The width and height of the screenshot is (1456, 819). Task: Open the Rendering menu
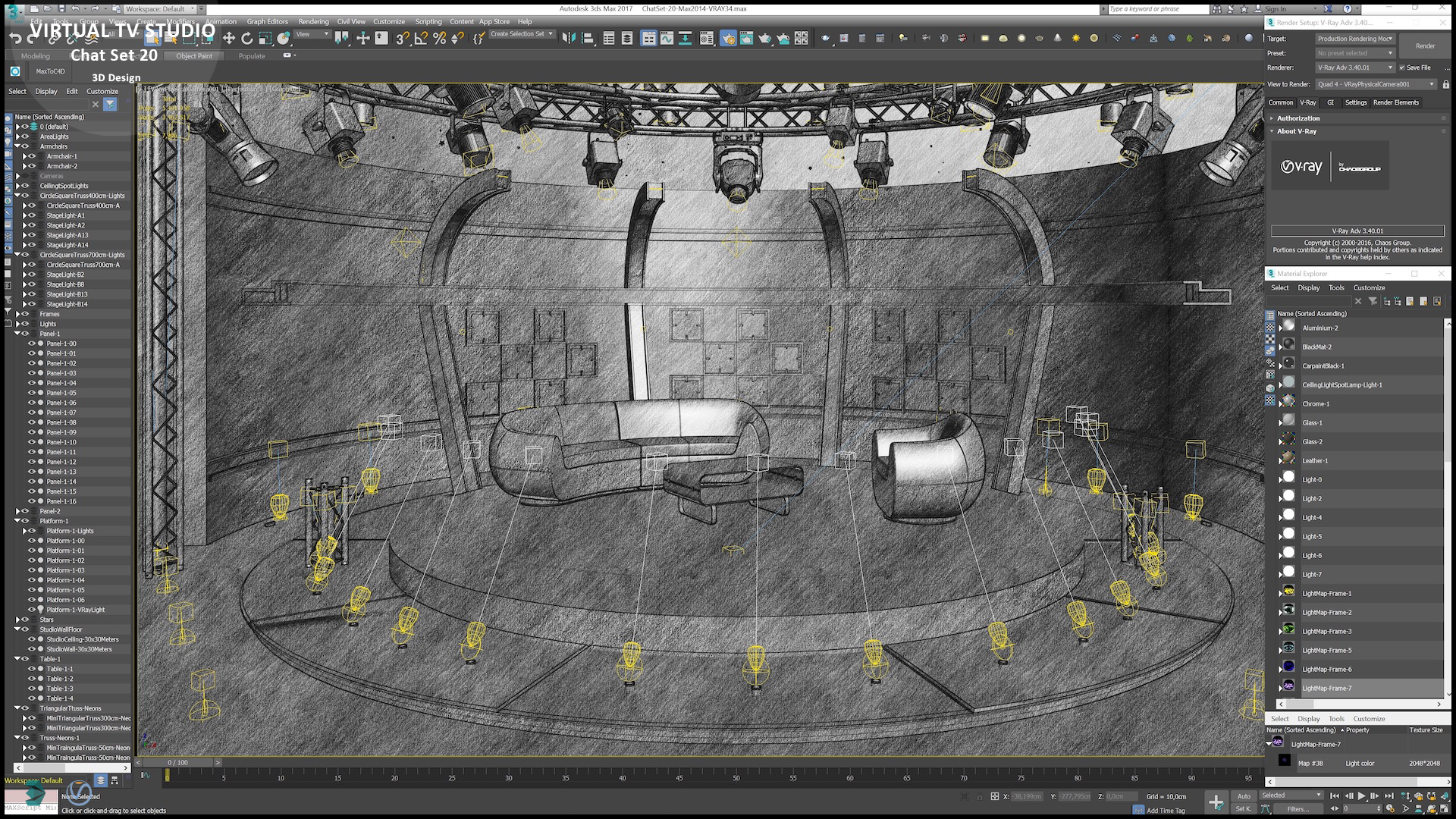(313, 21)
